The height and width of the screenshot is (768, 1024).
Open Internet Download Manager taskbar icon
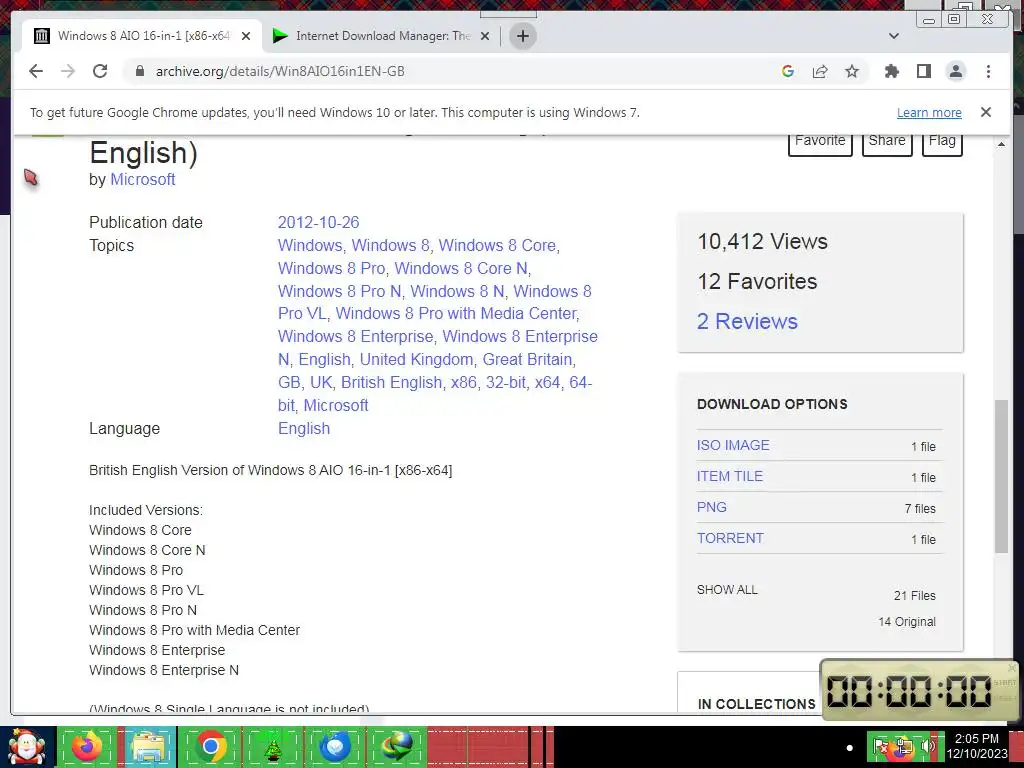pyautogui.click(x=396, y=747)
